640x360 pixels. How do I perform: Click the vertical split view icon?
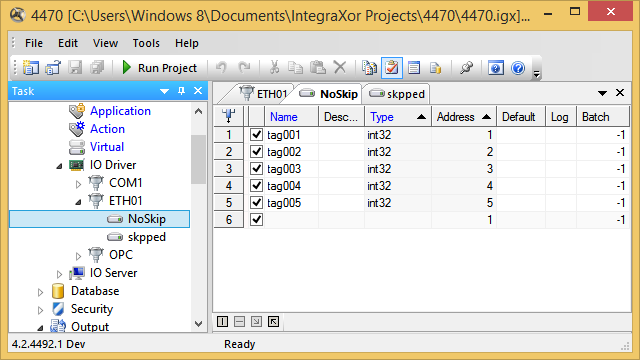(x=222, y=322)
